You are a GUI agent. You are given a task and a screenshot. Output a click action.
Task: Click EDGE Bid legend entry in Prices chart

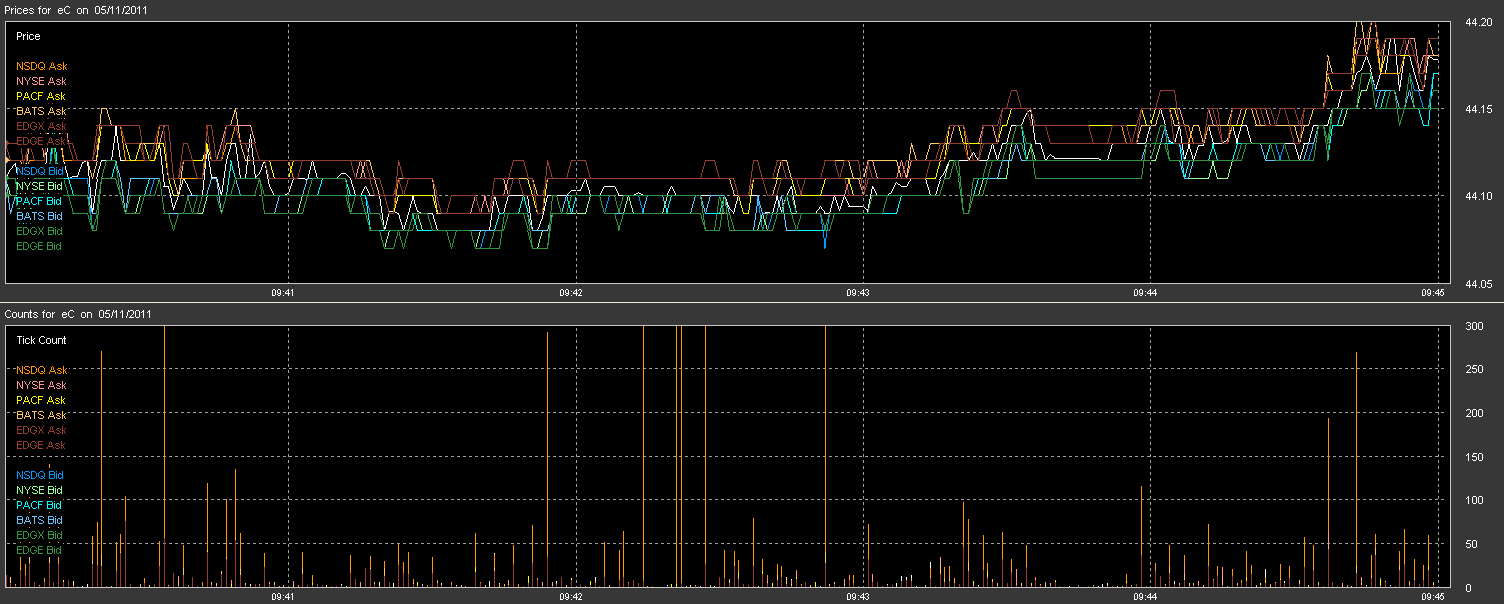pos(39,246)
